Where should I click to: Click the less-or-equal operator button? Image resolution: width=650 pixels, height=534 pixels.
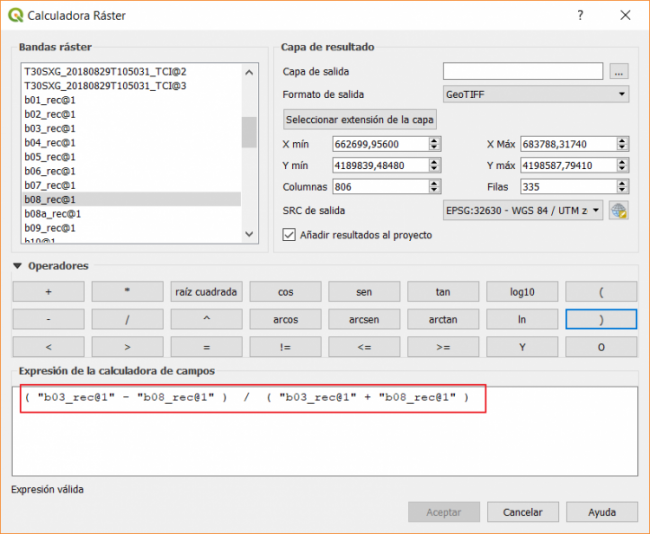tap(364, 347)
